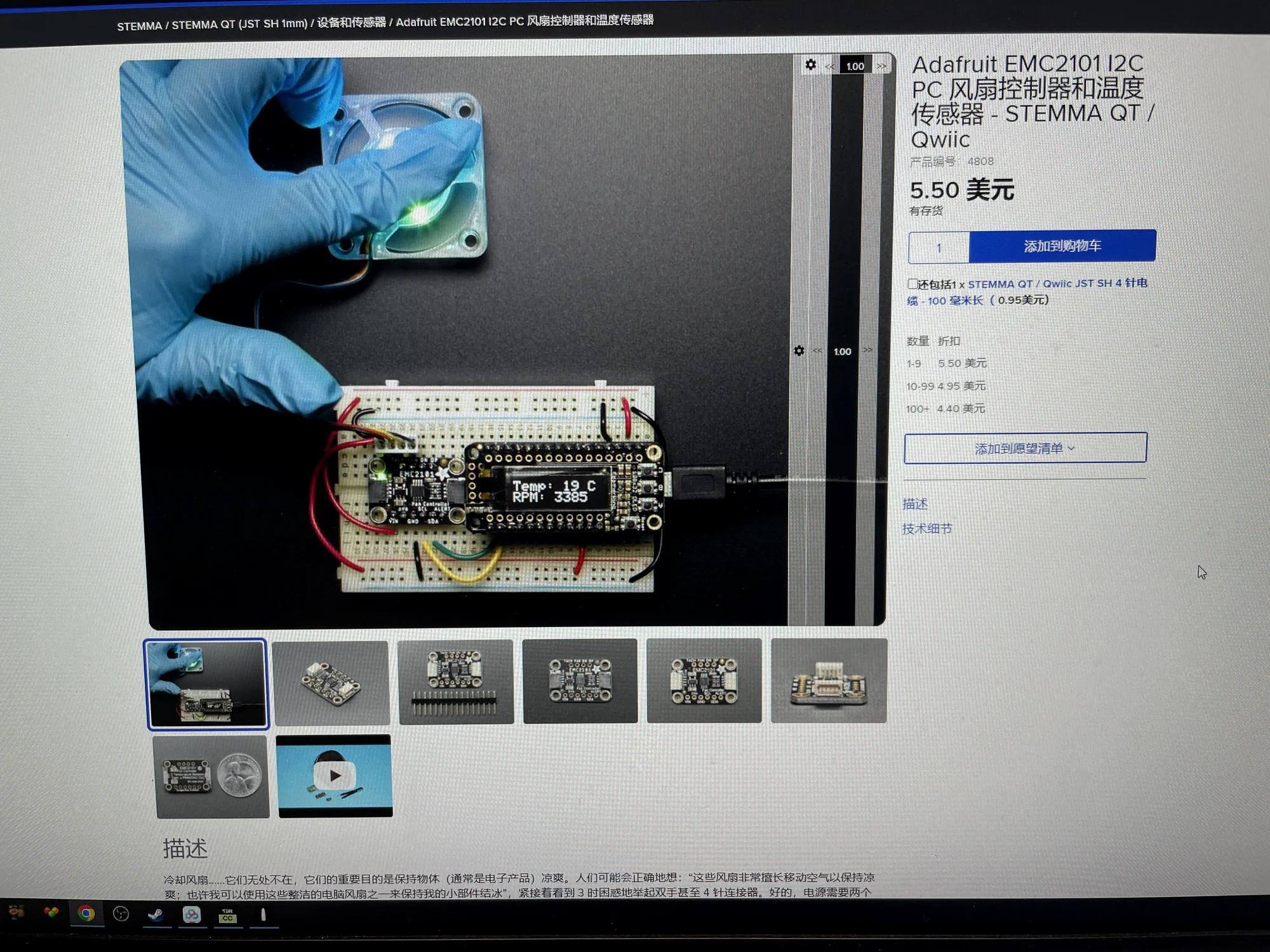The image size is (1270, 952).
Task: Select the fifth thumbnail of the board
Action: click(x=704, y=680)
